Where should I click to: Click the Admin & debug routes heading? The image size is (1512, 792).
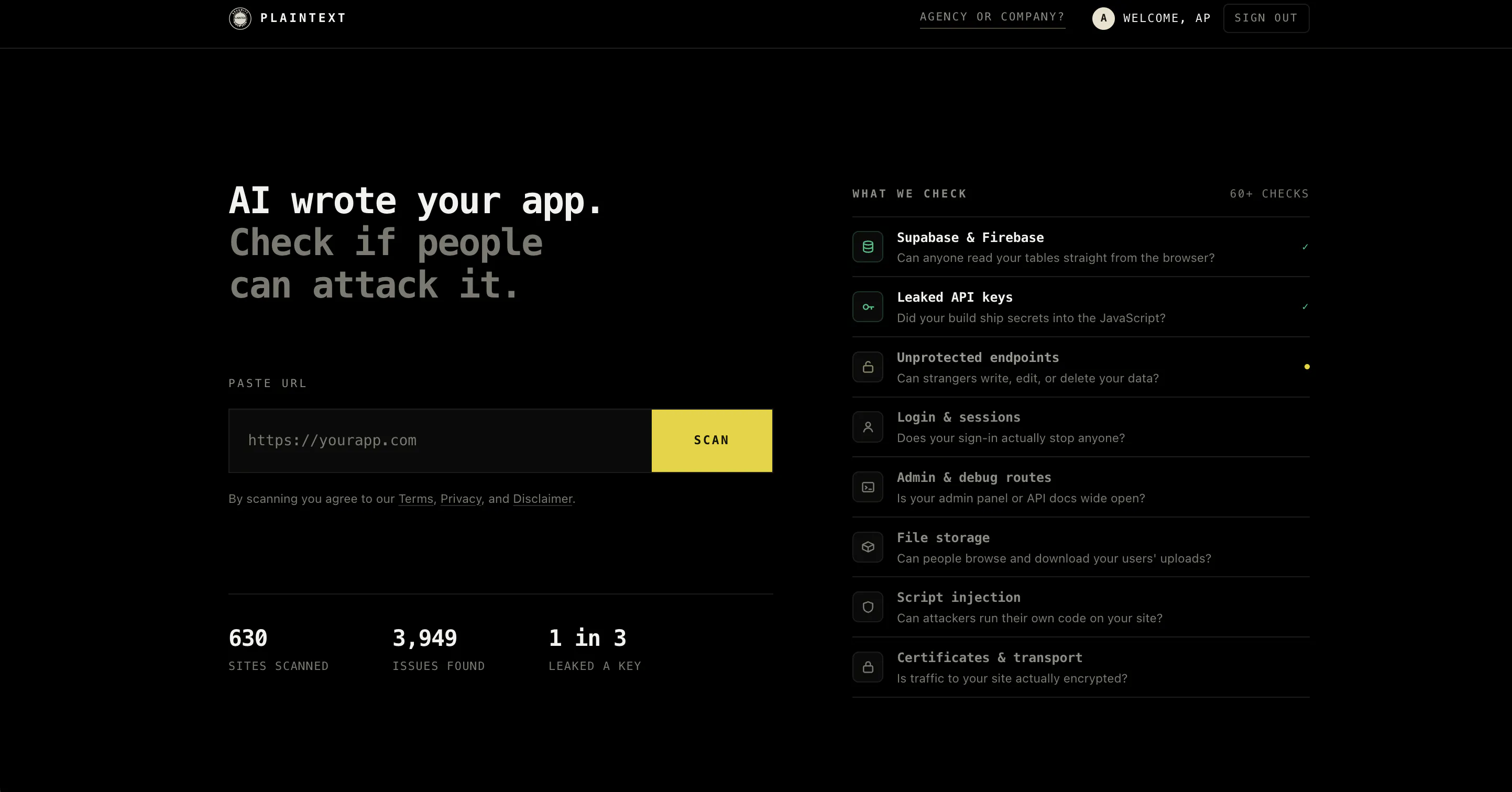coord(974,478)
